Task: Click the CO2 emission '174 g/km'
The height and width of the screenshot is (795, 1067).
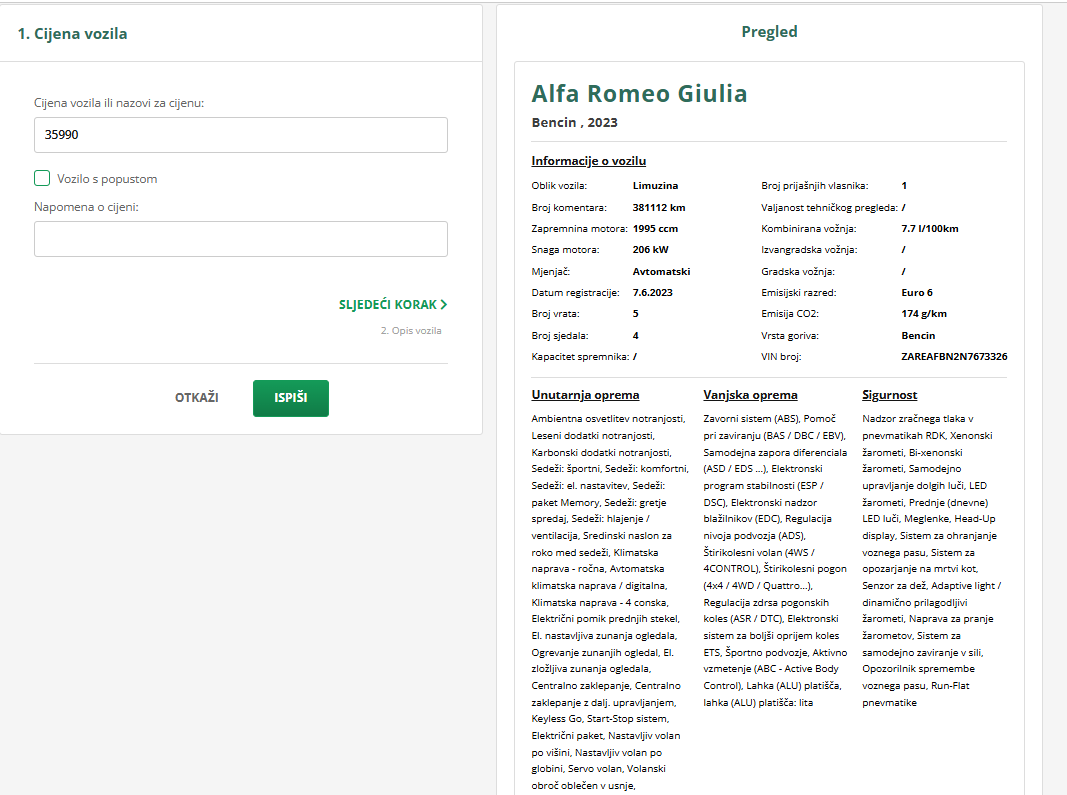Action: pyautogui.click(x=924, y=314)
